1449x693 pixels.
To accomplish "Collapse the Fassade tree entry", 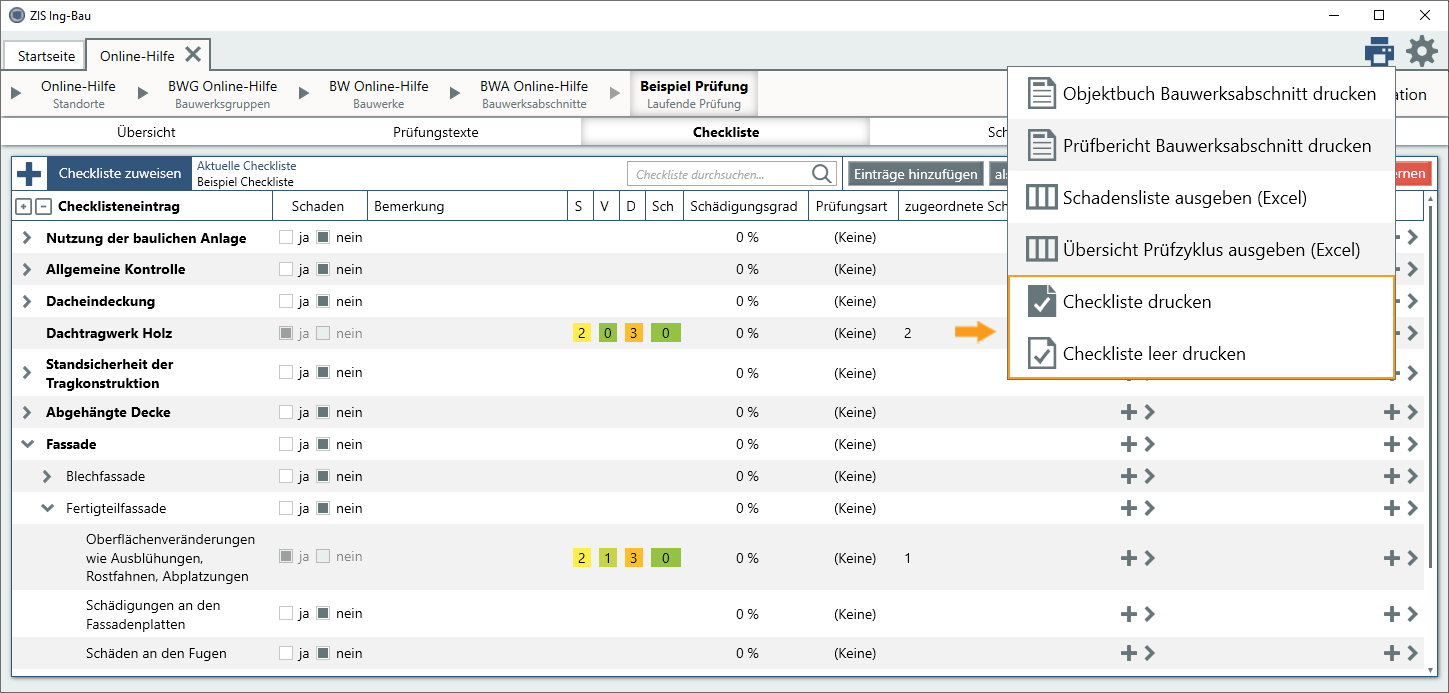I will (27, 444).
